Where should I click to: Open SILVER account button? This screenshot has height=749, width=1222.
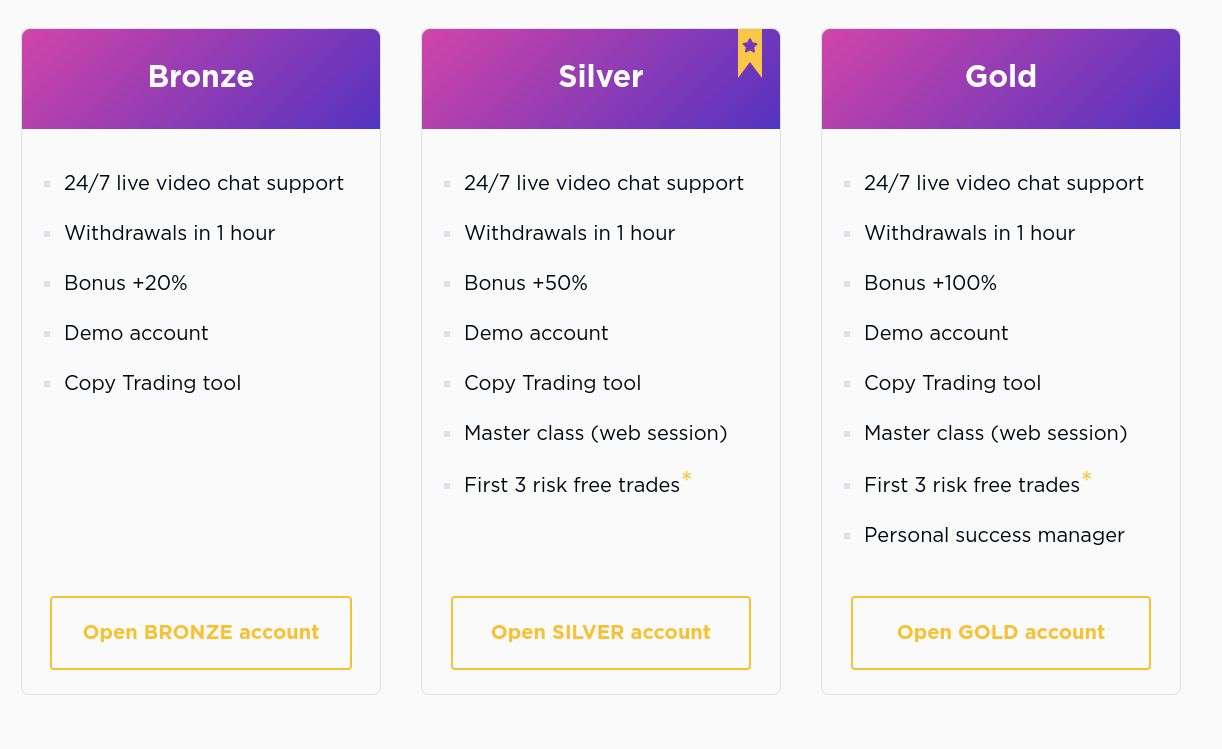point(601,633)
